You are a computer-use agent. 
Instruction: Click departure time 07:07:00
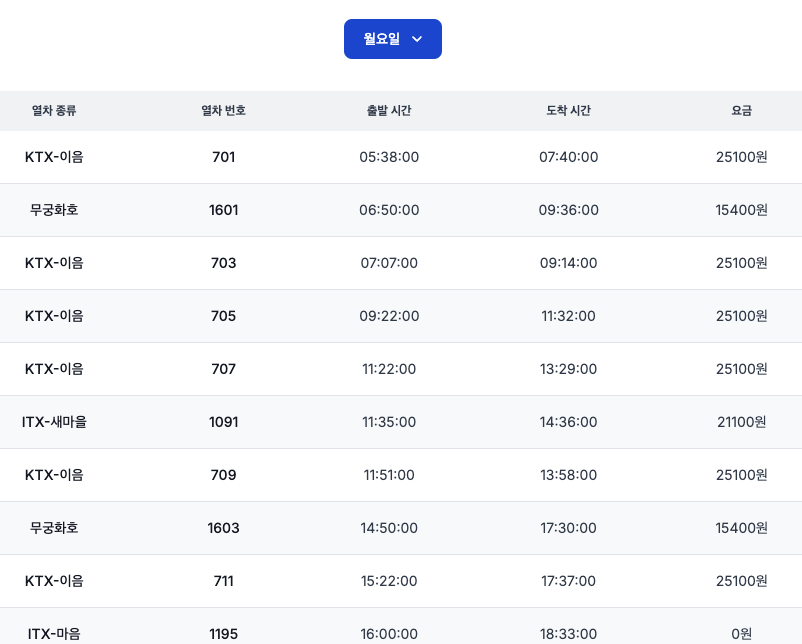(x=389, y=263)
